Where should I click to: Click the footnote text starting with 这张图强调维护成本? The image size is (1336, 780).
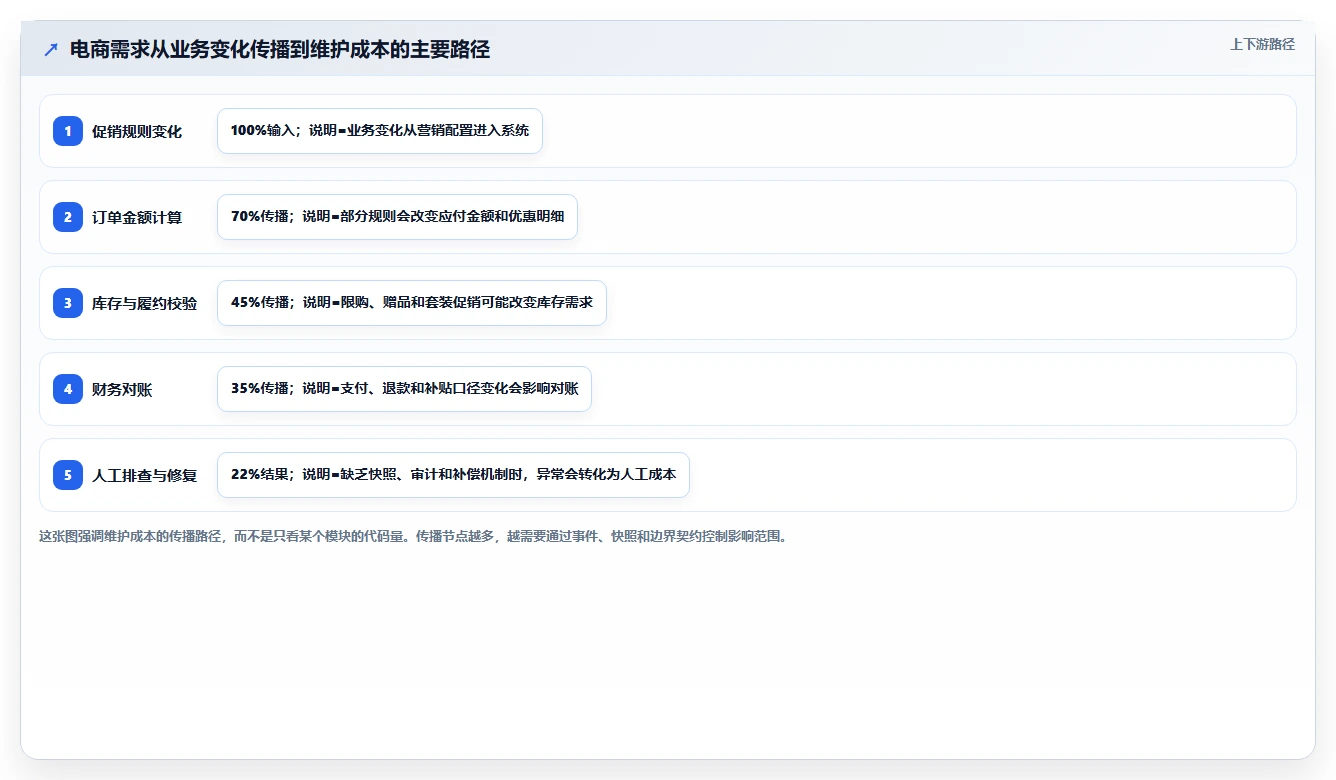coord(413,536)
